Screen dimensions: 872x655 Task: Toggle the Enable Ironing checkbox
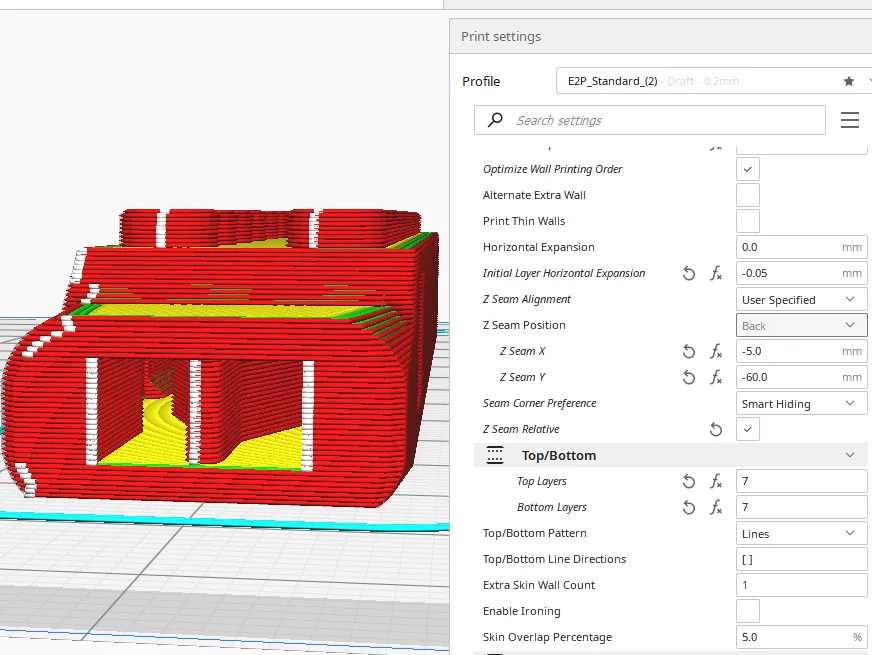pos(747,612)
